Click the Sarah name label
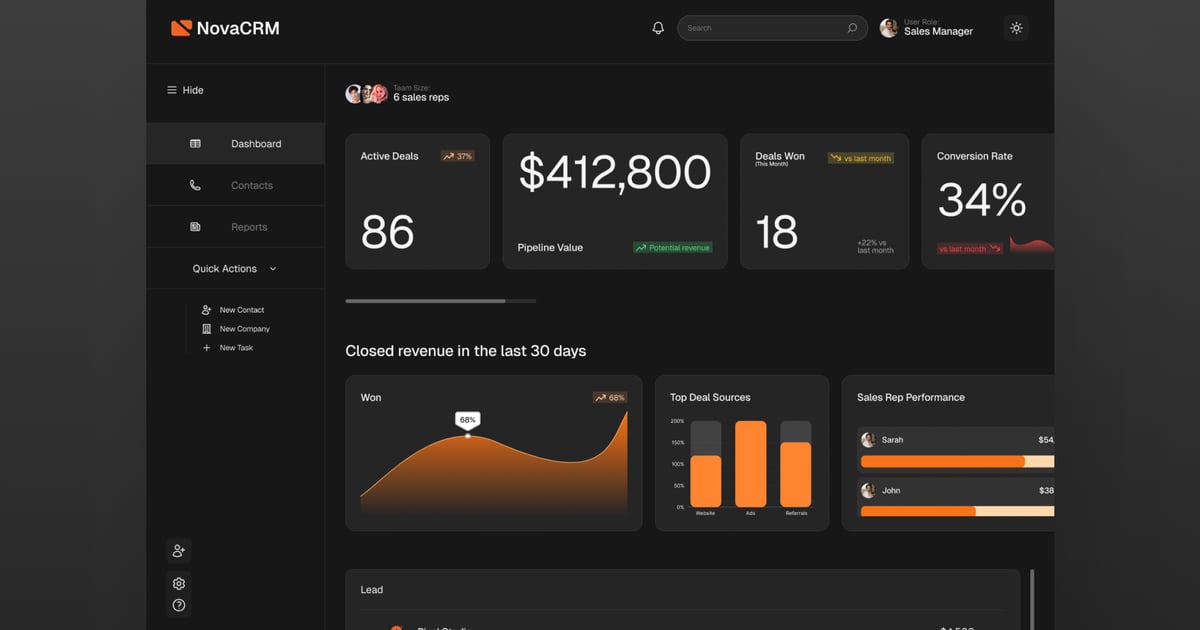 tap(892, 440)
